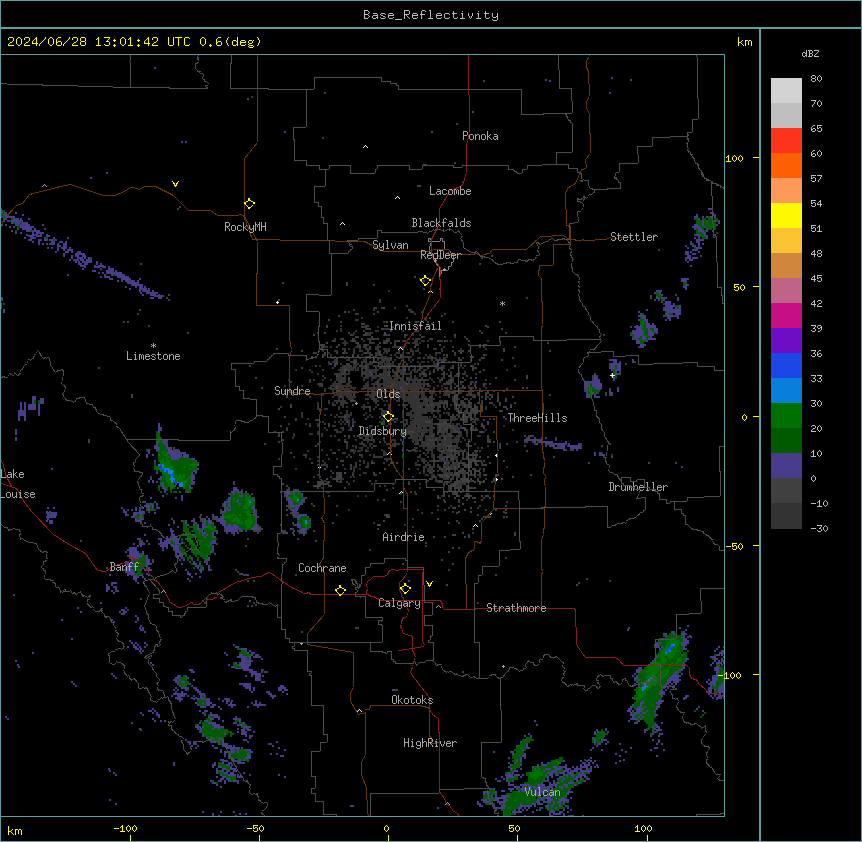862x842 pixels.
Task: Click the yellow marker east of Cochrane
Action: [x=340, y=590]
